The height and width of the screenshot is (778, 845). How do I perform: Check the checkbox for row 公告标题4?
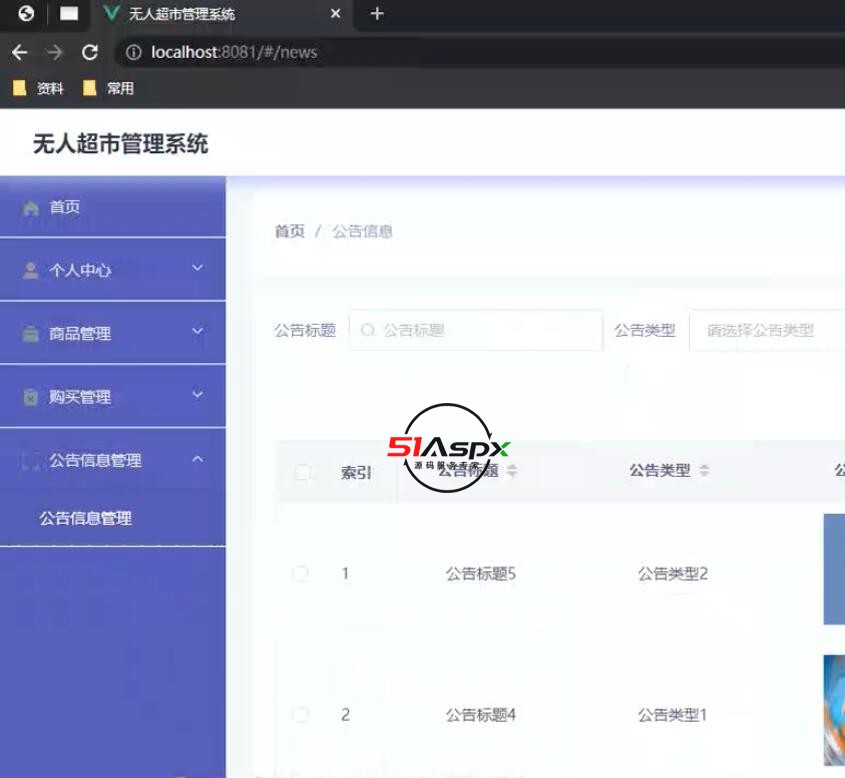click(301, 714)
